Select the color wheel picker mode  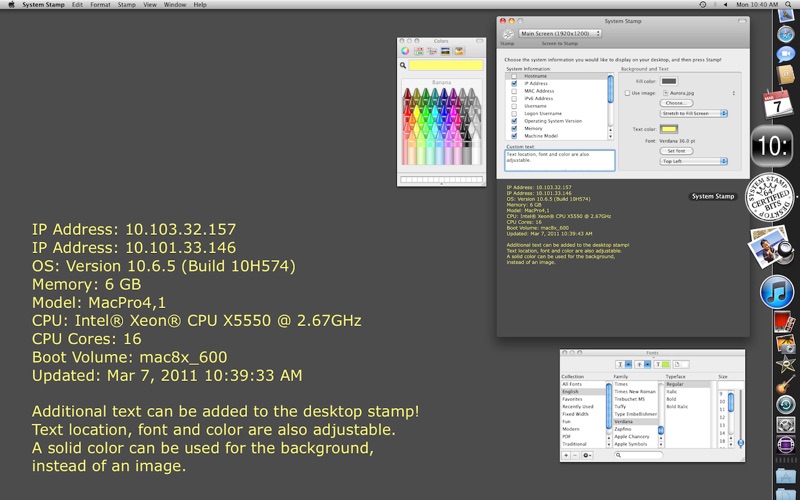tap(406, 51)
